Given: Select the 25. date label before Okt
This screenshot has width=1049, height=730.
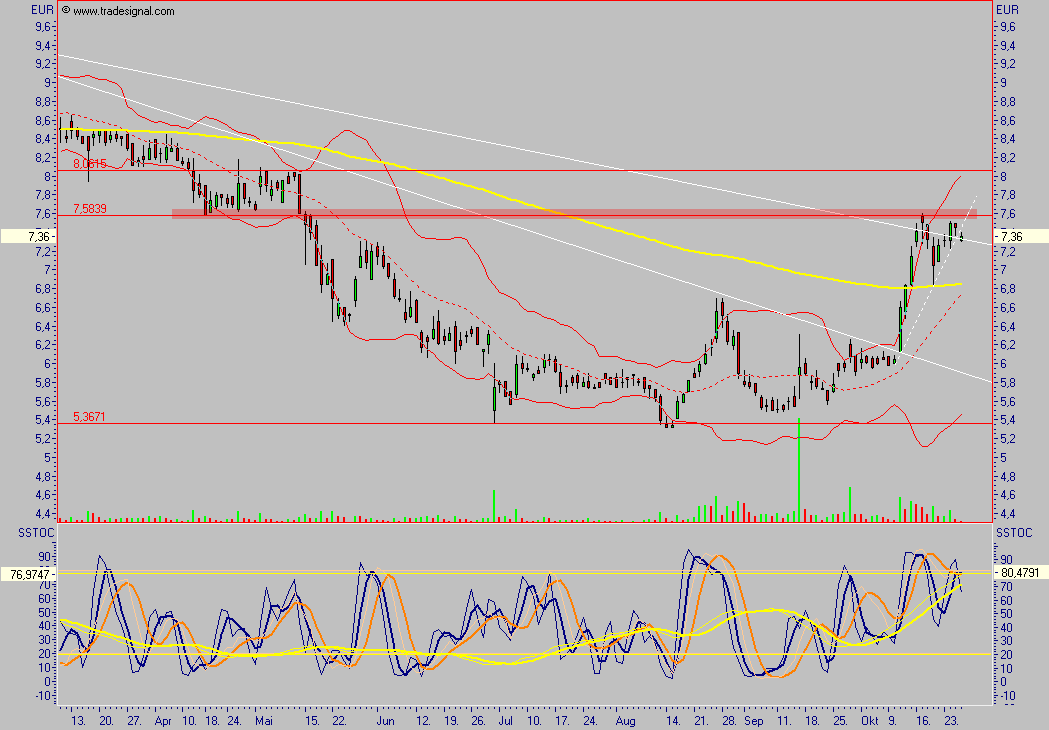Looking at the screenshot, I should (840, 721).
